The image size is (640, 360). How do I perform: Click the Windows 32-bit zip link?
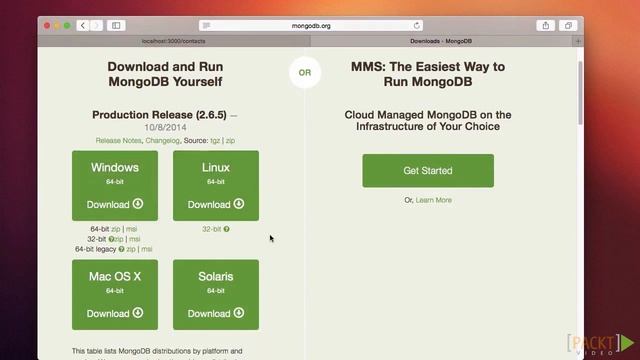pyautogui.click(x=119, y=239)
